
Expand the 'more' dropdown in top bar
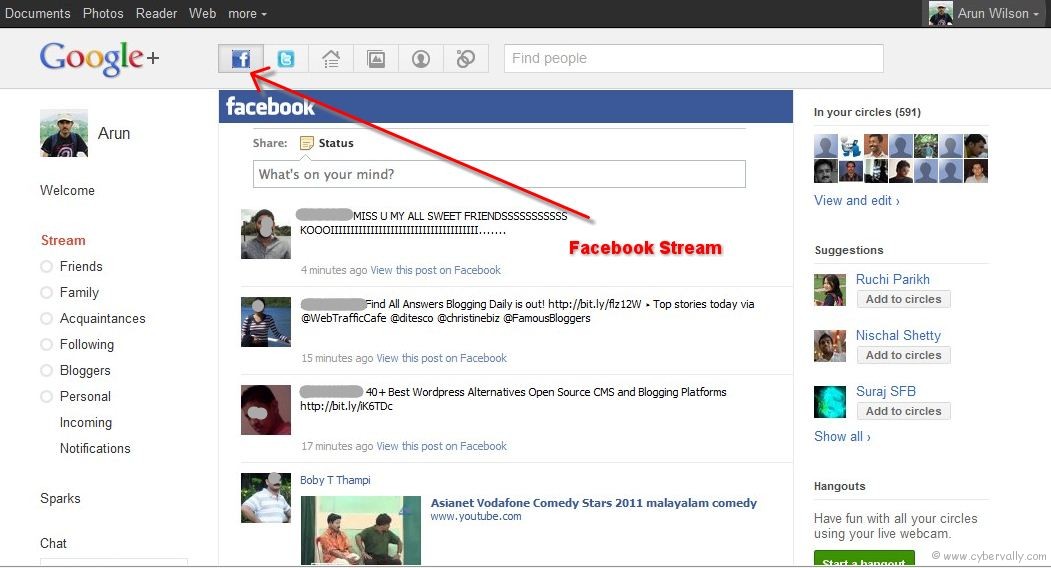pos(247,13)
